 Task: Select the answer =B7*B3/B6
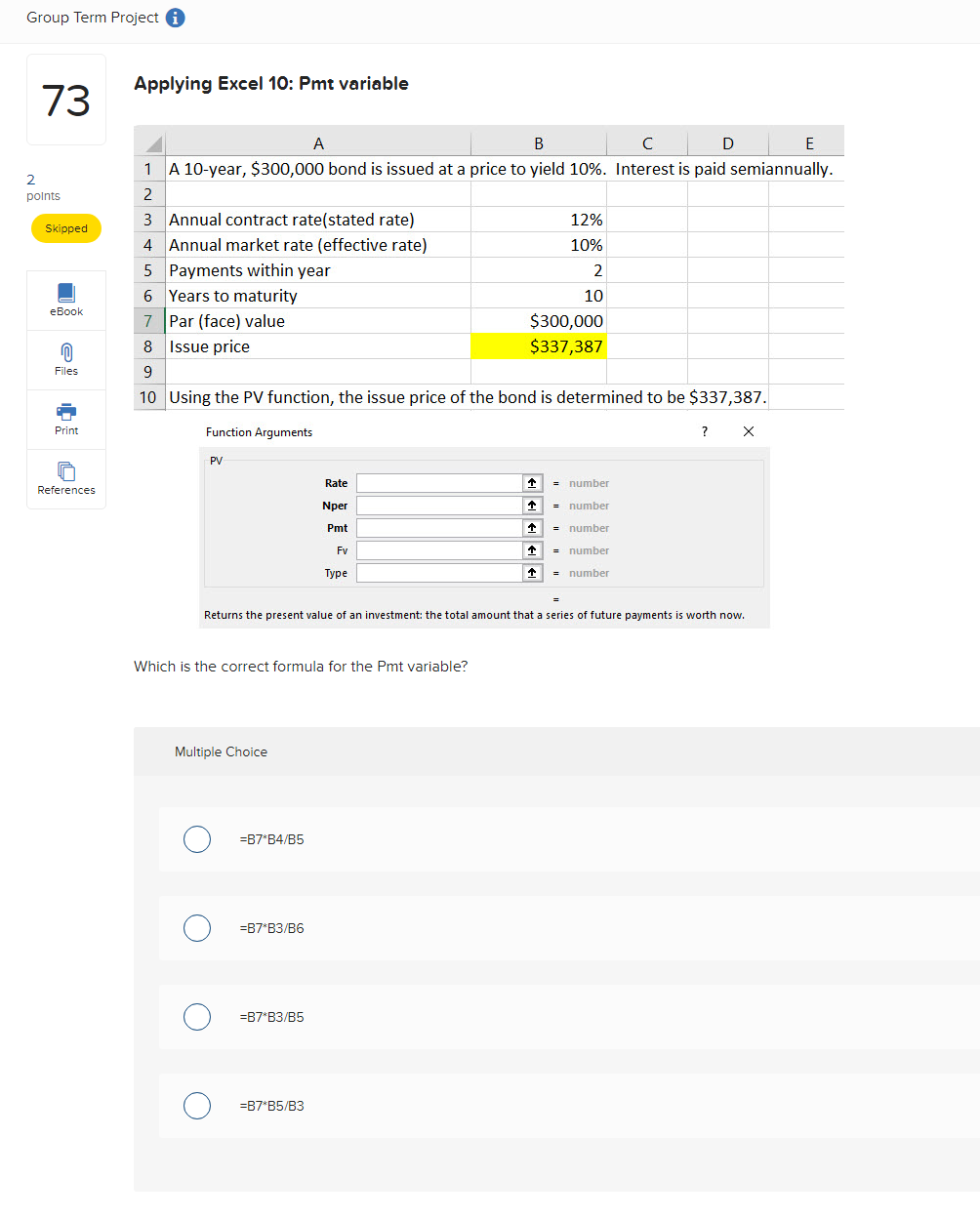[x=196, y=927]
